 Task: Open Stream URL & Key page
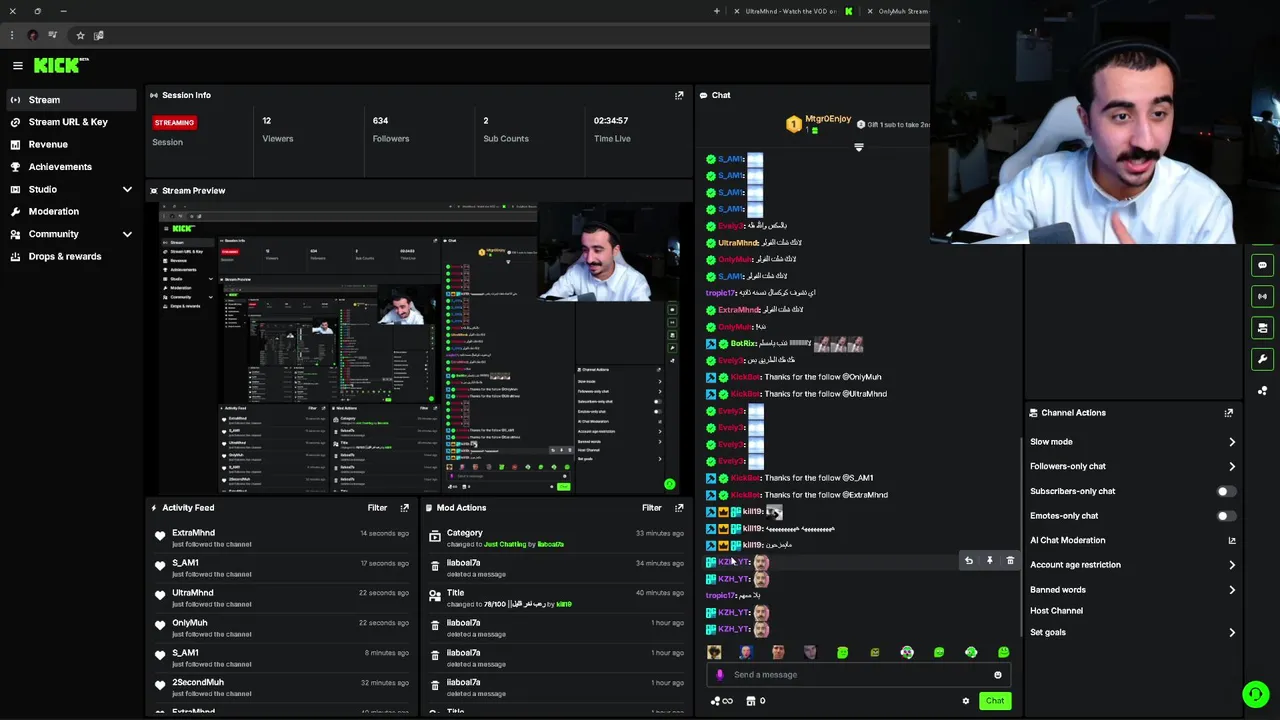point(70,122)
